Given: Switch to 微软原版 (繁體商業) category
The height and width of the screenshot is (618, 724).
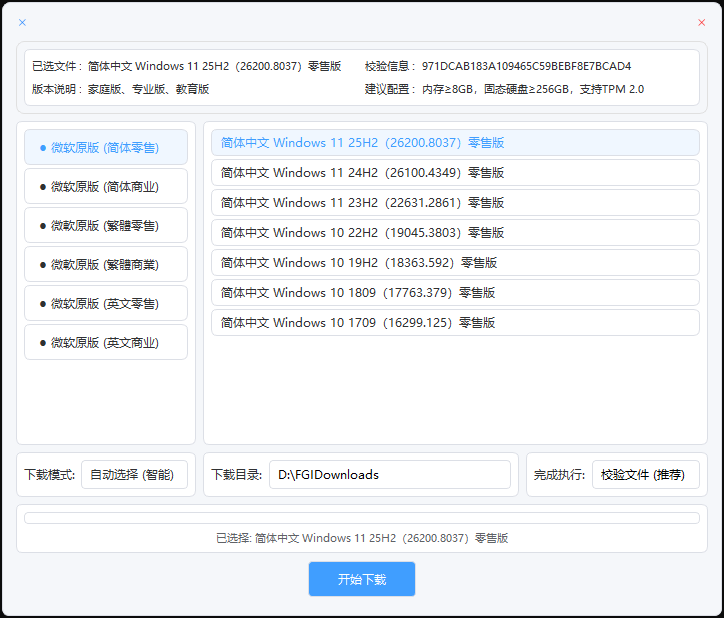Looking at the screenshot, I should (x=106, y=264).
